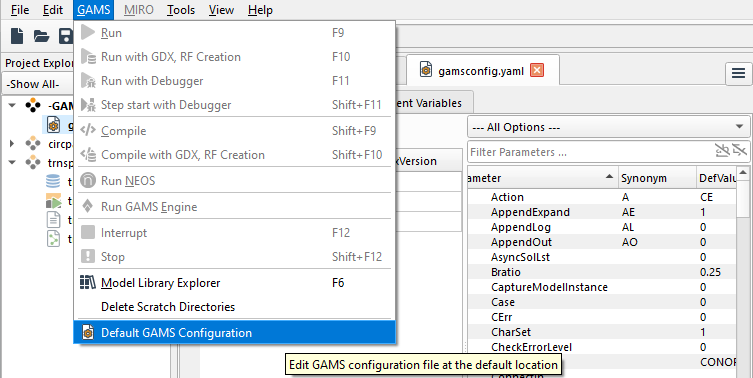Viewport: 753px width, 378px height.
Task: Select the Bratio parameter row
Action: click(602, 272)
